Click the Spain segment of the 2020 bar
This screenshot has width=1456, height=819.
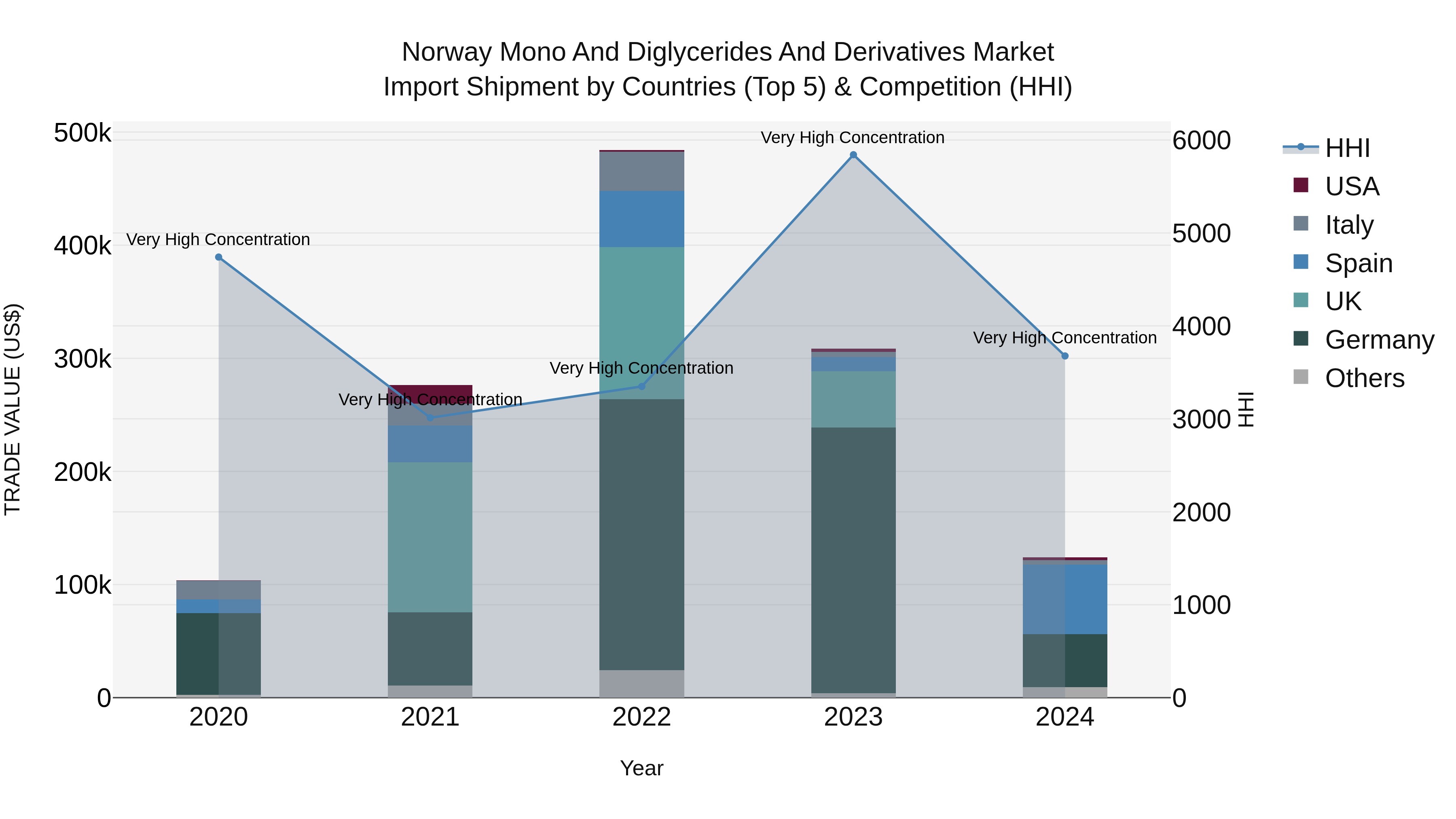[x=219, y=607]
